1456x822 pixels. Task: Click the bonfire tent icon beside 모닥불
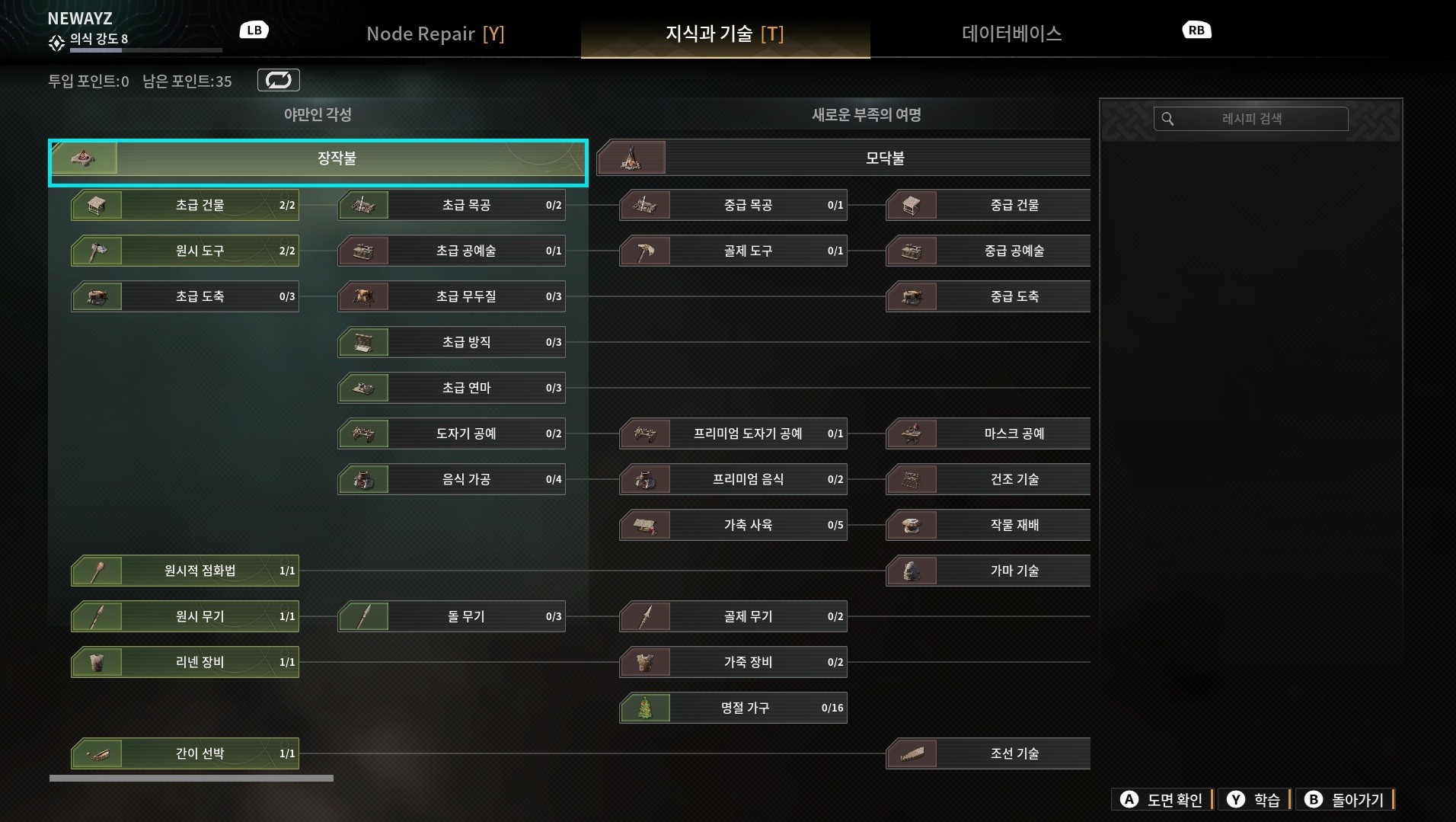coord(631,158)
